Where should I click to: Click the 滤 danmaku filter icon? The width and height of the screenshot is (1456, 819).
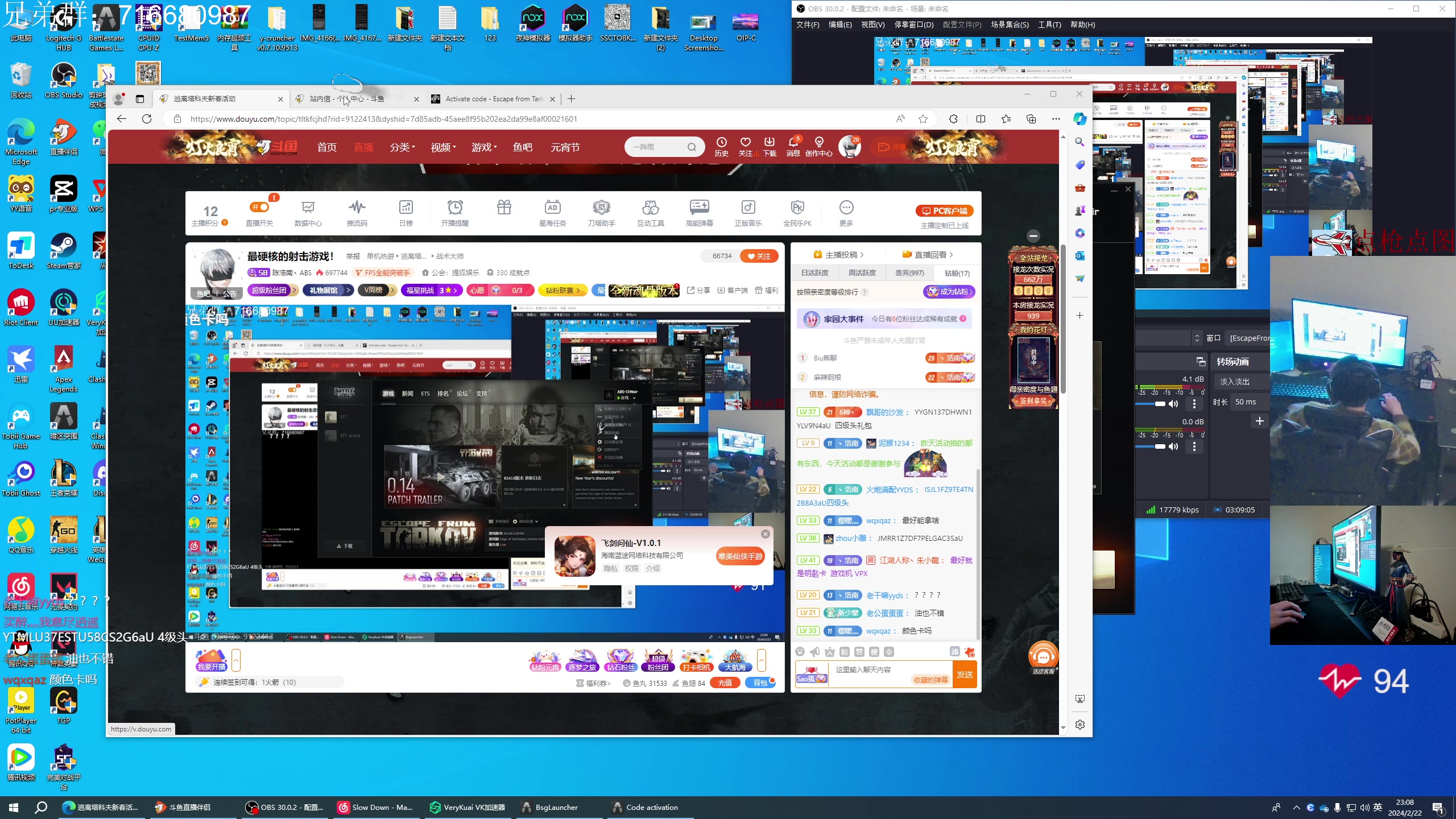955,652
